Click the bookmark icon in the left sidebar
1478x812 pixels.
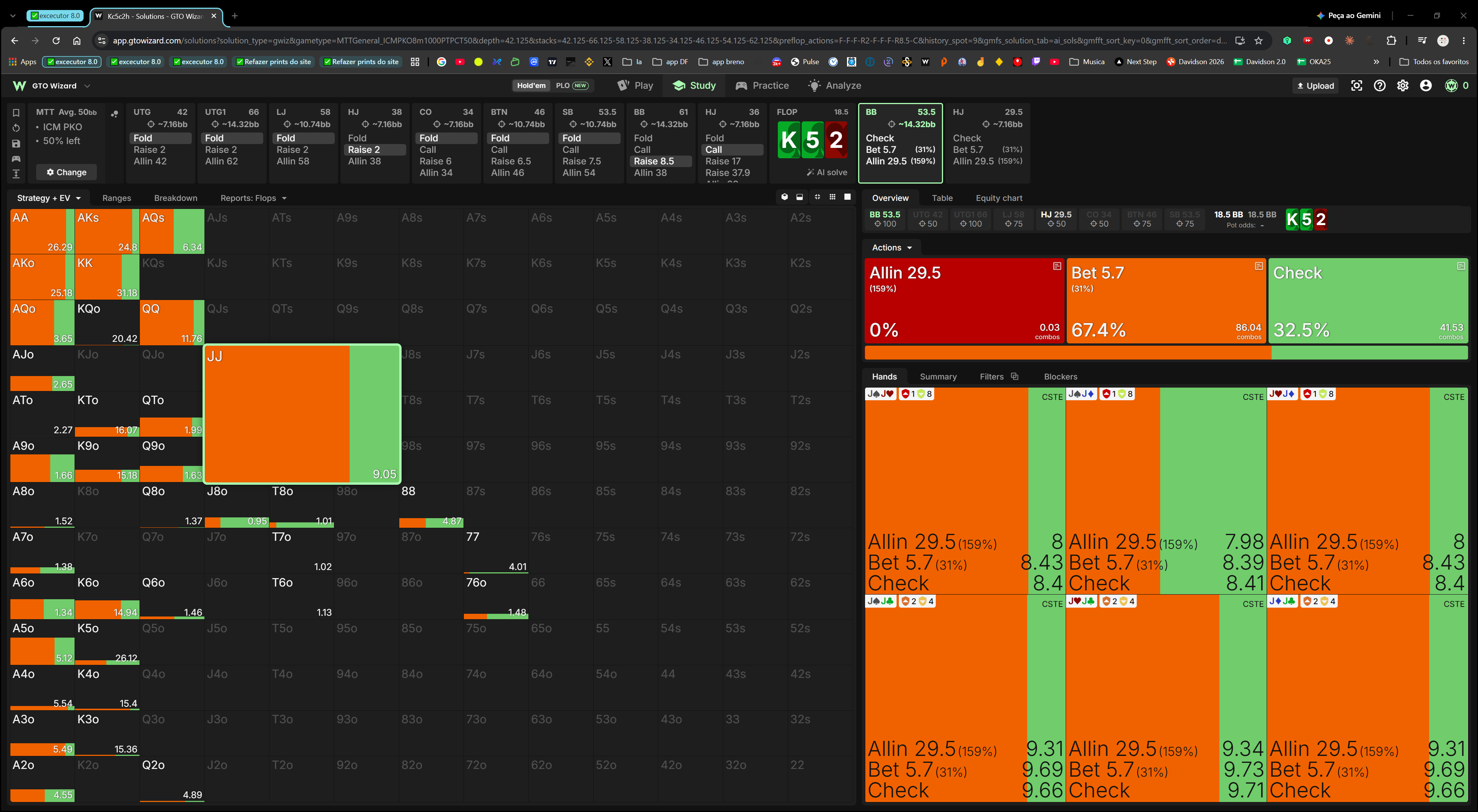[x=16, y=113]
